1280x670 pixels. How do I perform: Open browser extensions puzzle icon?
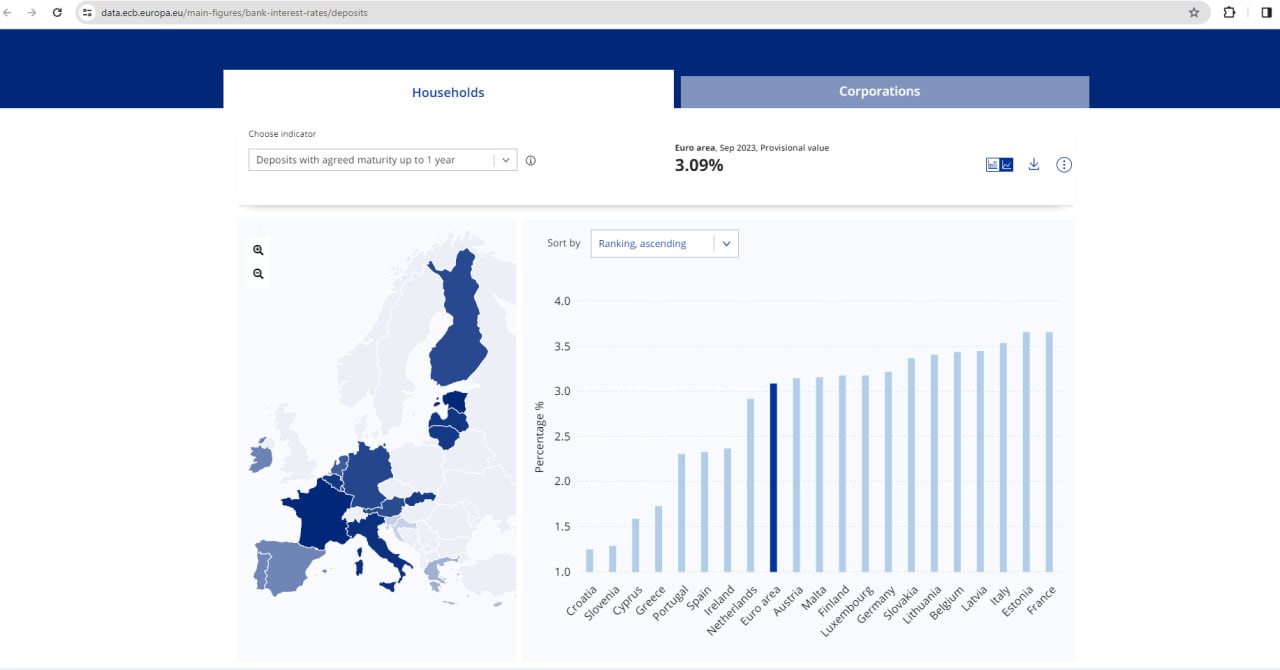coord(1230,13)
